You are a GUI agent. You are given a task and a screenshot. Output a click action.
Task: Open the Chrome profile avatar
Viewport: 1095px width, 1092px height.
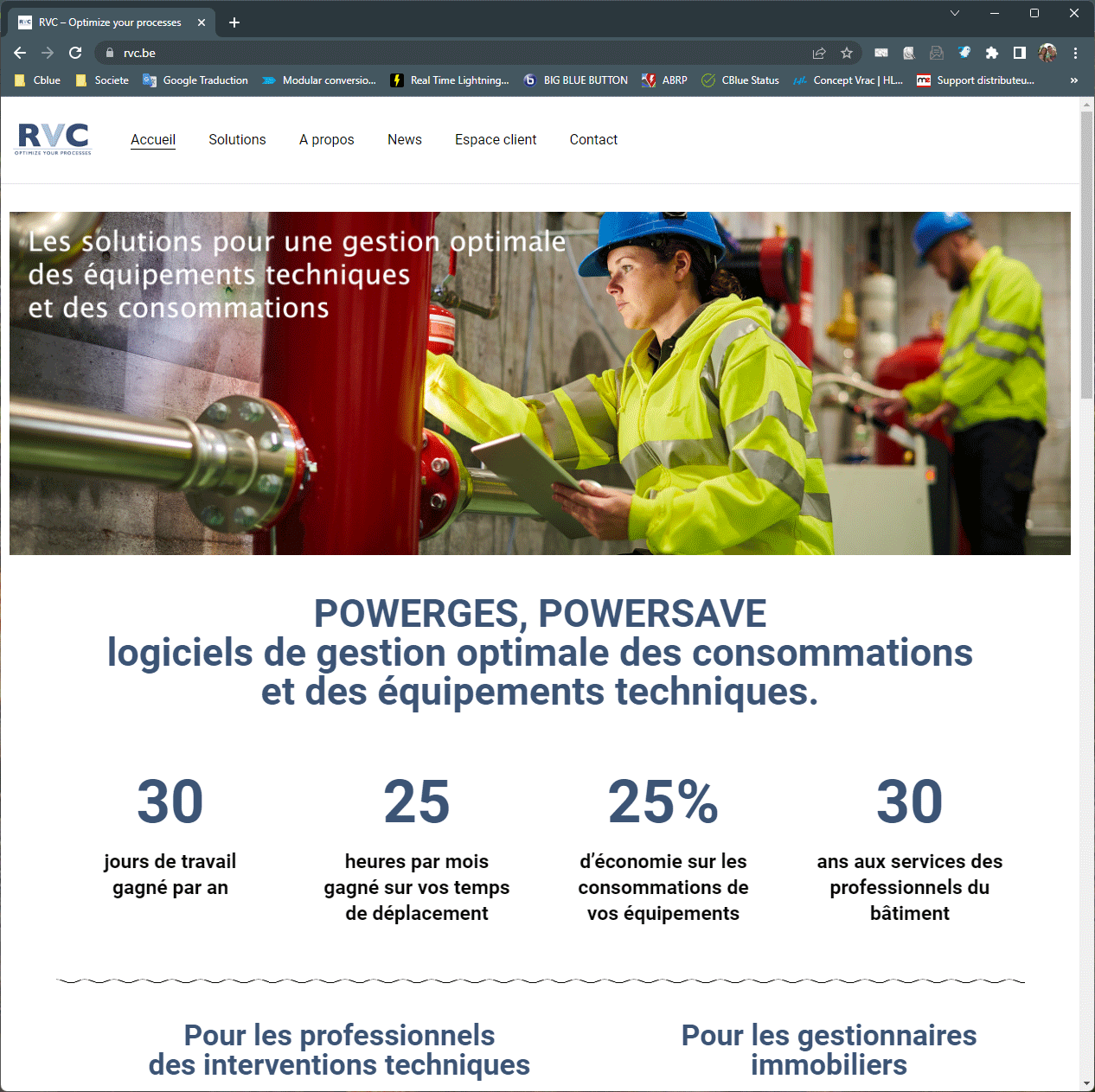tap(1047, 53)
